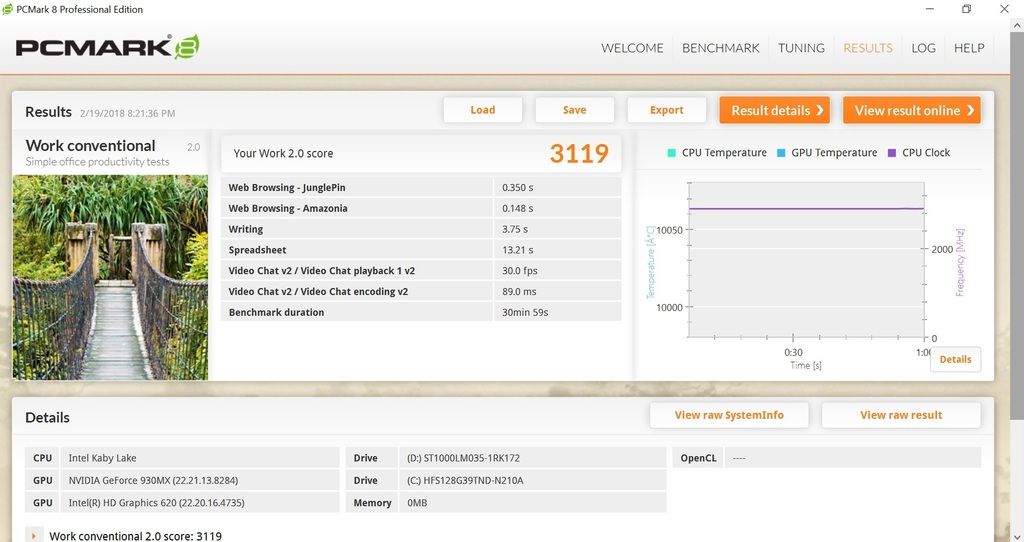Save the benchmark result
This screenshot has height=542, width=1024.
pos(574,110)
